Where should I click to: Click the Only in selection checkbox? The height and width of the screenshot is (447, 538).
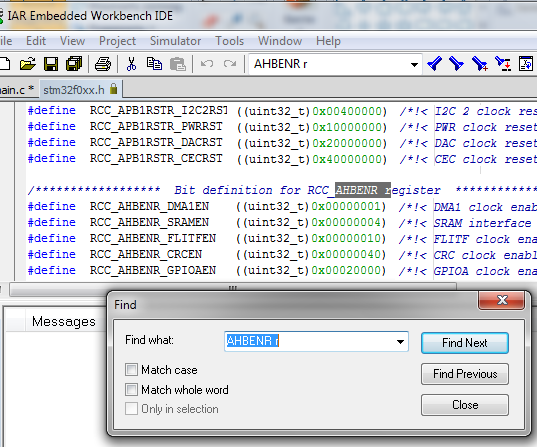131,409
